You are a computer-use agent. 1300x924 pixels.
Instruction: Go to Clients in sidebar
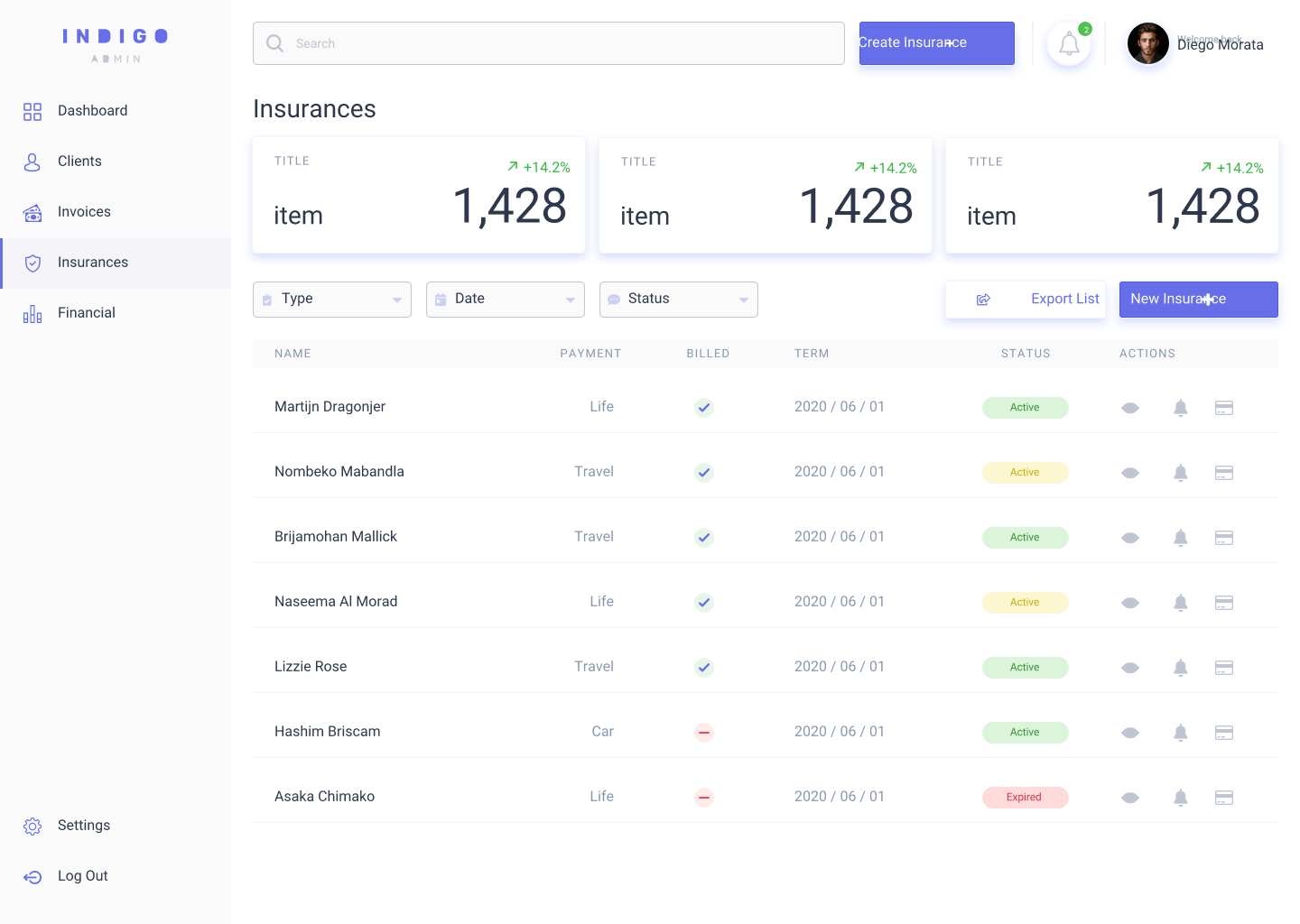pos(116,162)
